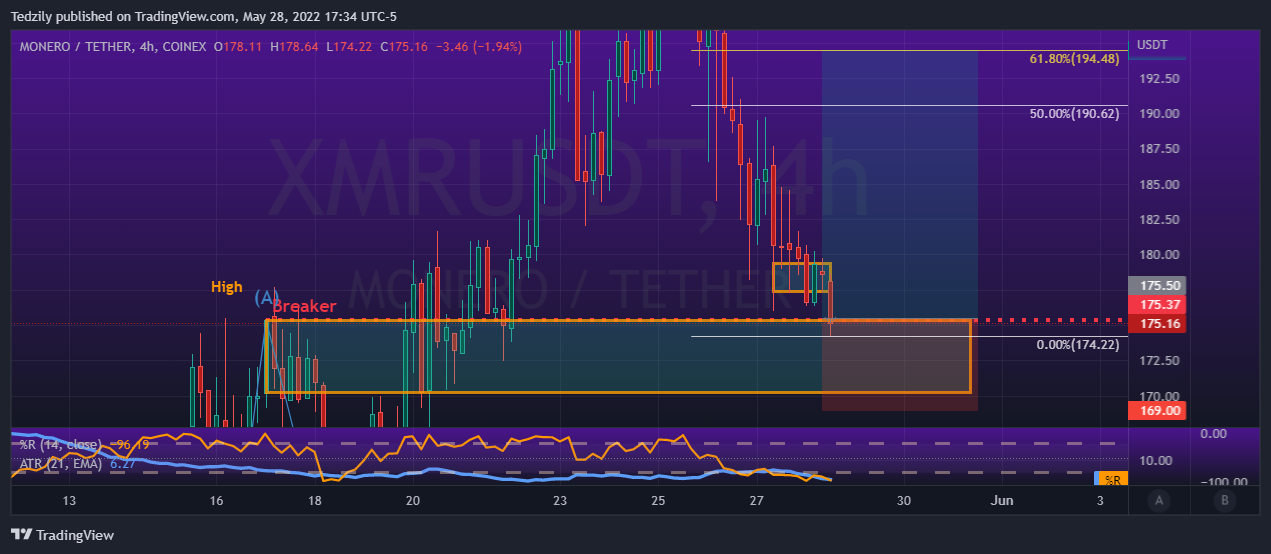Select the orange 'High' text annotation
Screen dimensions: 1271x554
click(x=227, y=287)
